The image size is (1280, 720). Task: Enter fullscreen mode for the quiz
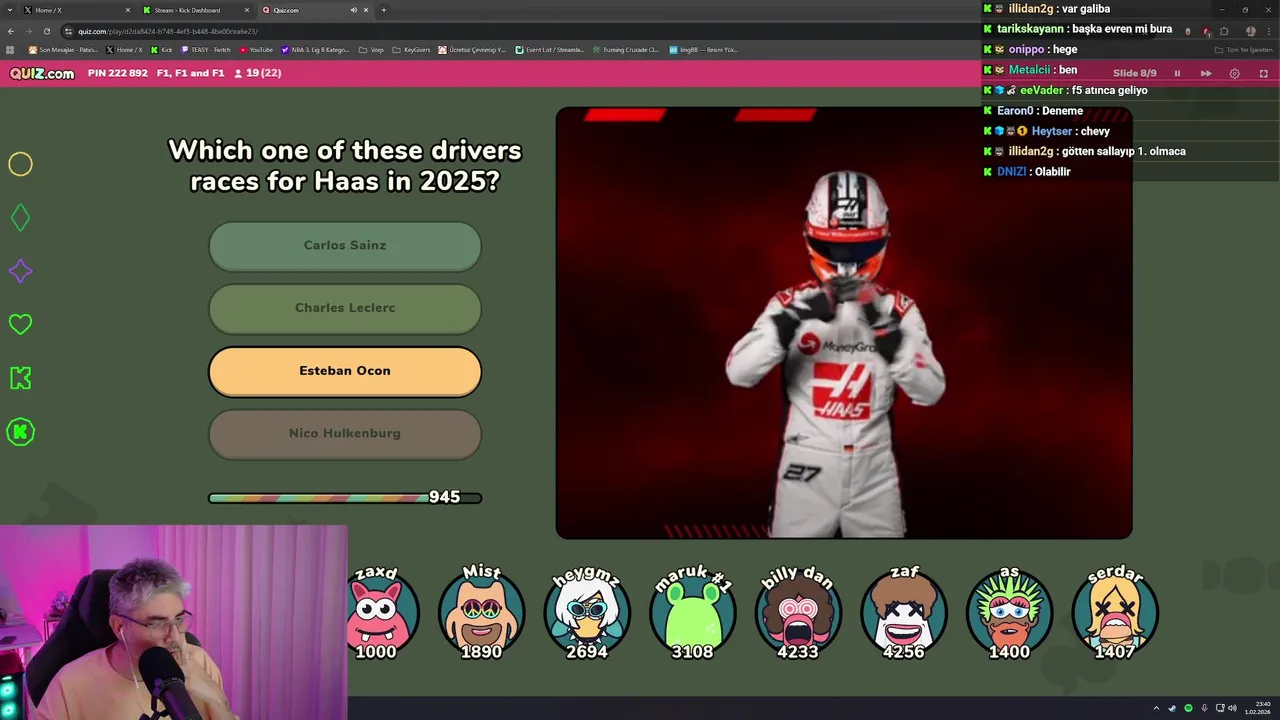[x=1263, y=73]
